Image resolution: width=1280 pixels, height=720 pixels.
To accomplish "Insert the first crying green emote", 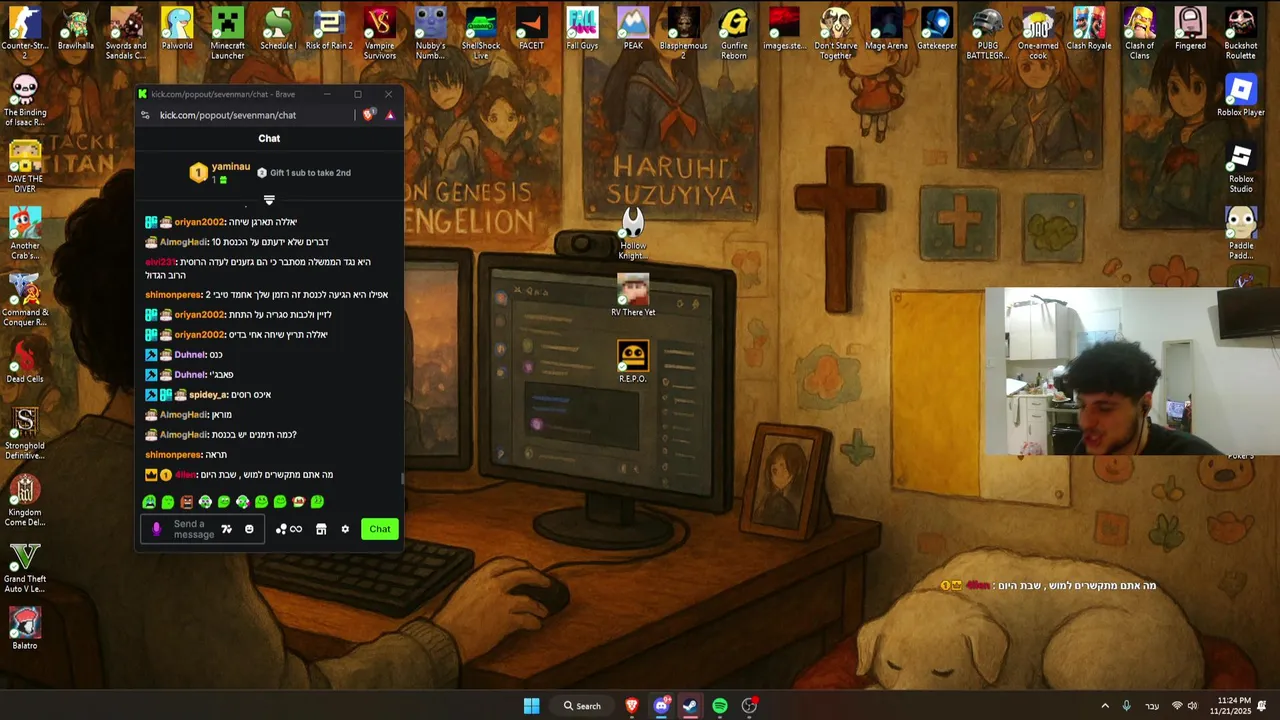I will click(x=149, y=502).
